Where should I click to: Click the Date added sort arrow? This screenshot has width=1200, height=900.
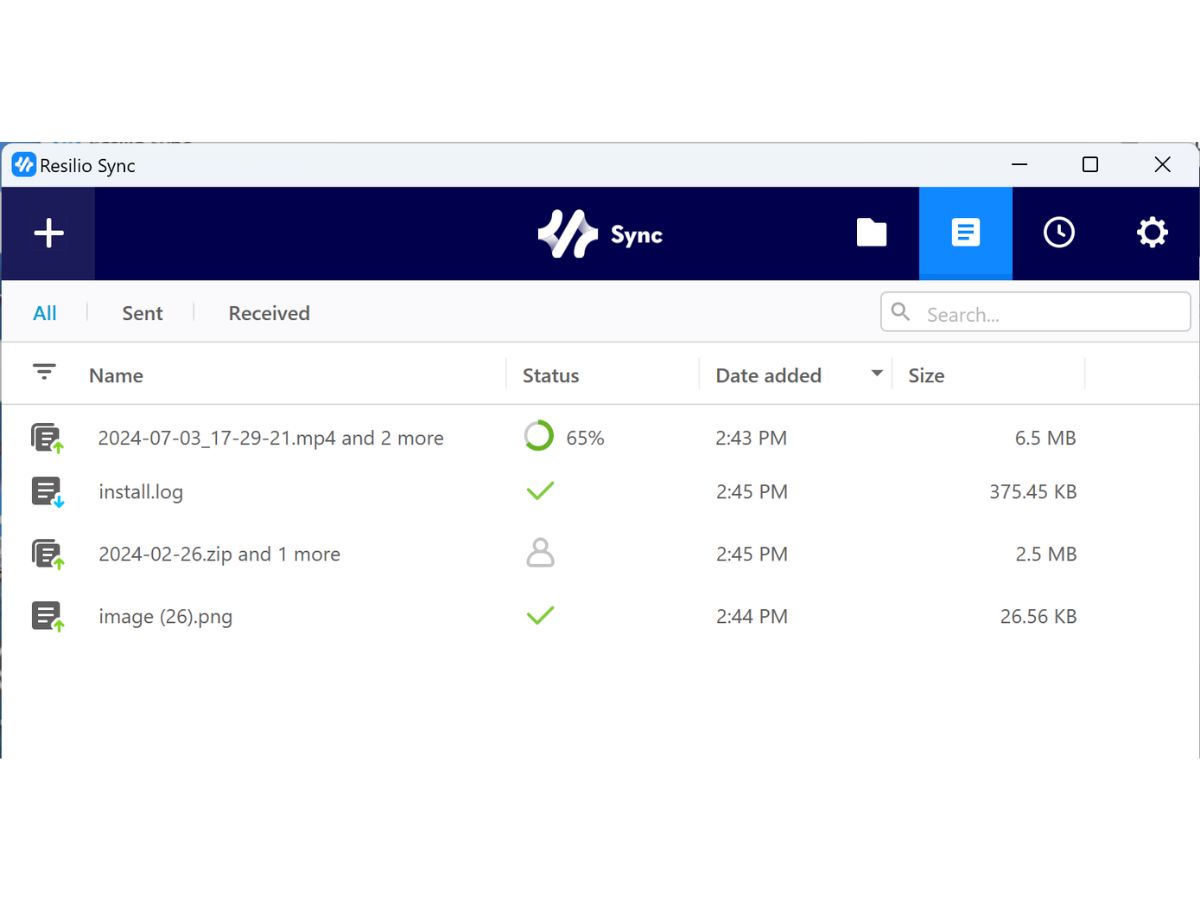[x=877, y=373]
